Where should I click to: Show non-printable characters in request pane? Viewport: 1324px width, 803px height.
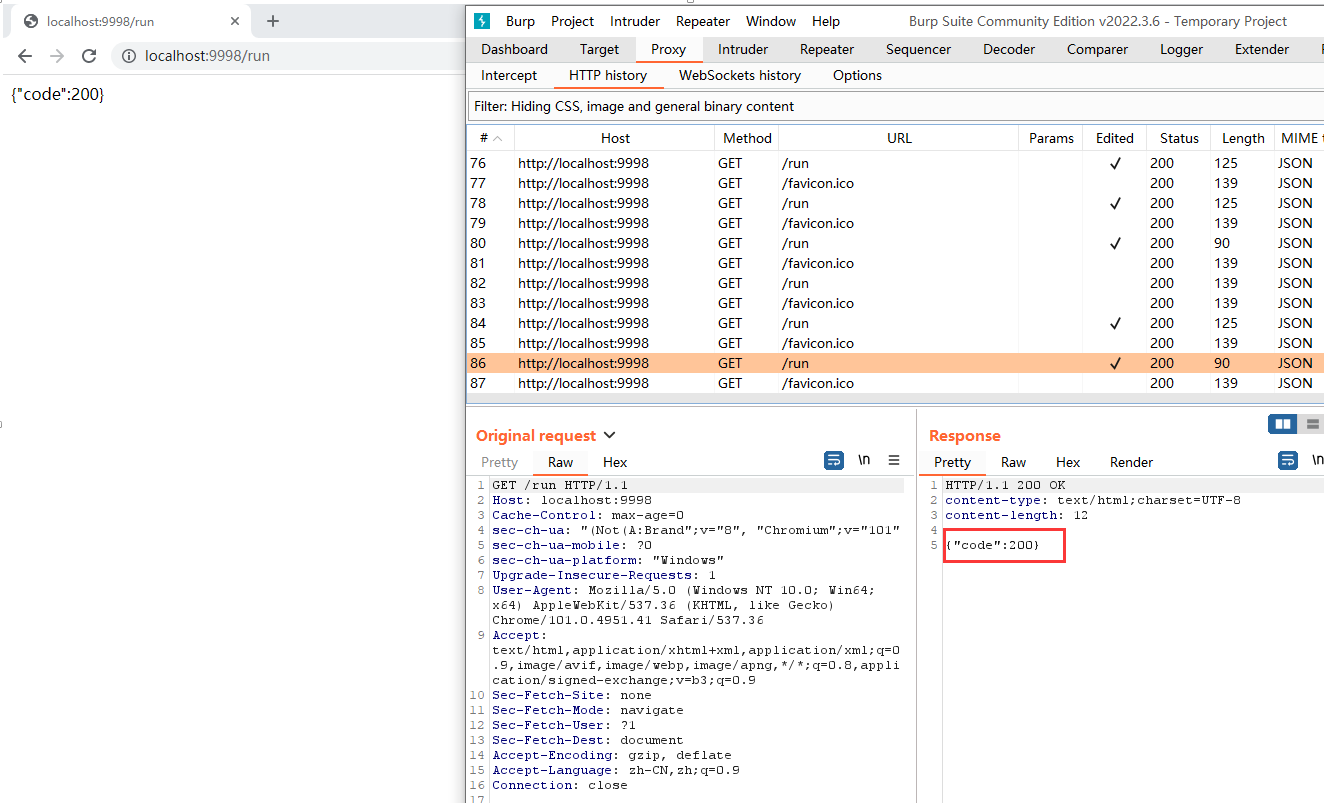(864, 461)
